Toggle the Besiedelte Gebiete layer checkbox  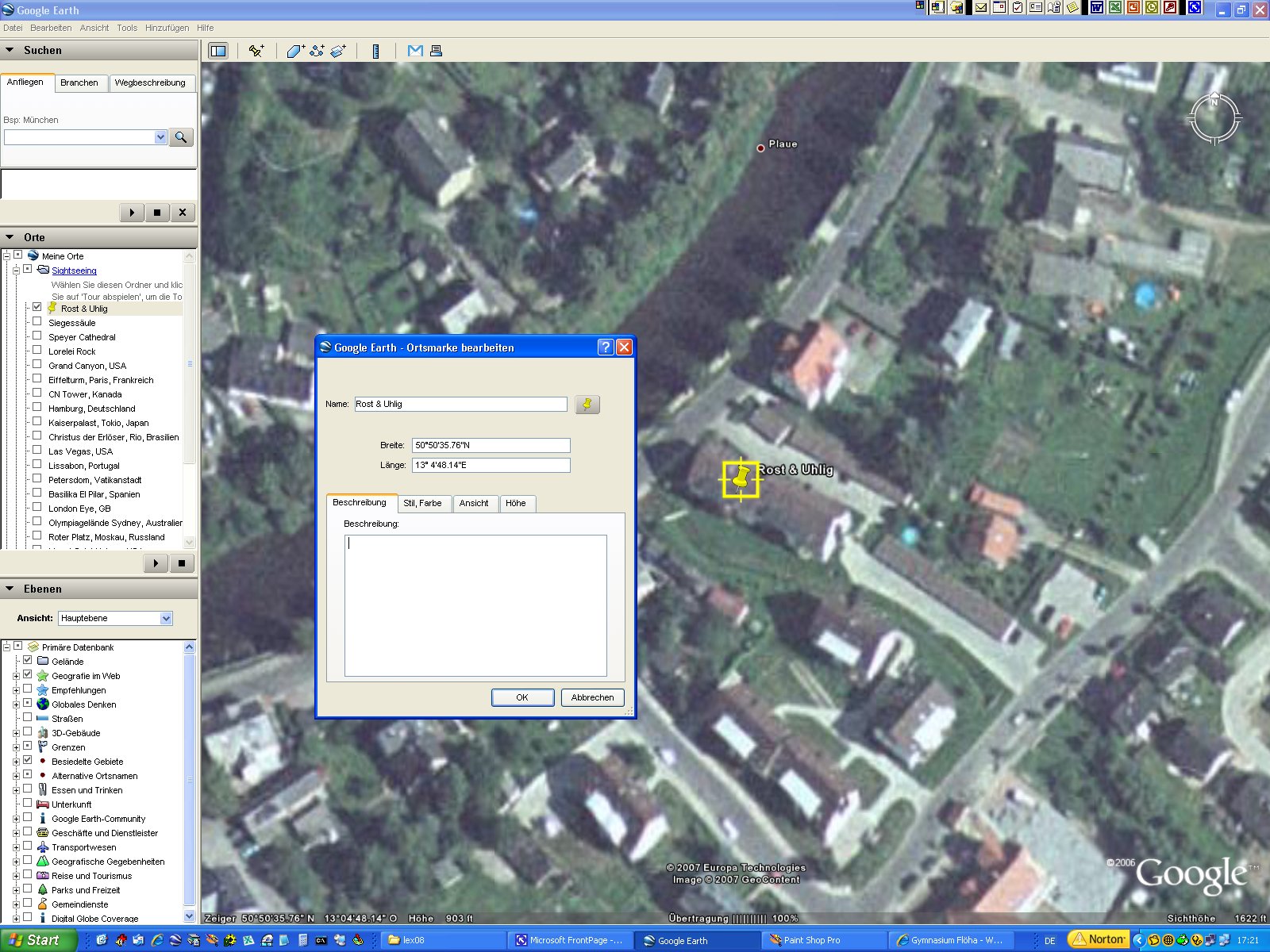coord(28,760)
